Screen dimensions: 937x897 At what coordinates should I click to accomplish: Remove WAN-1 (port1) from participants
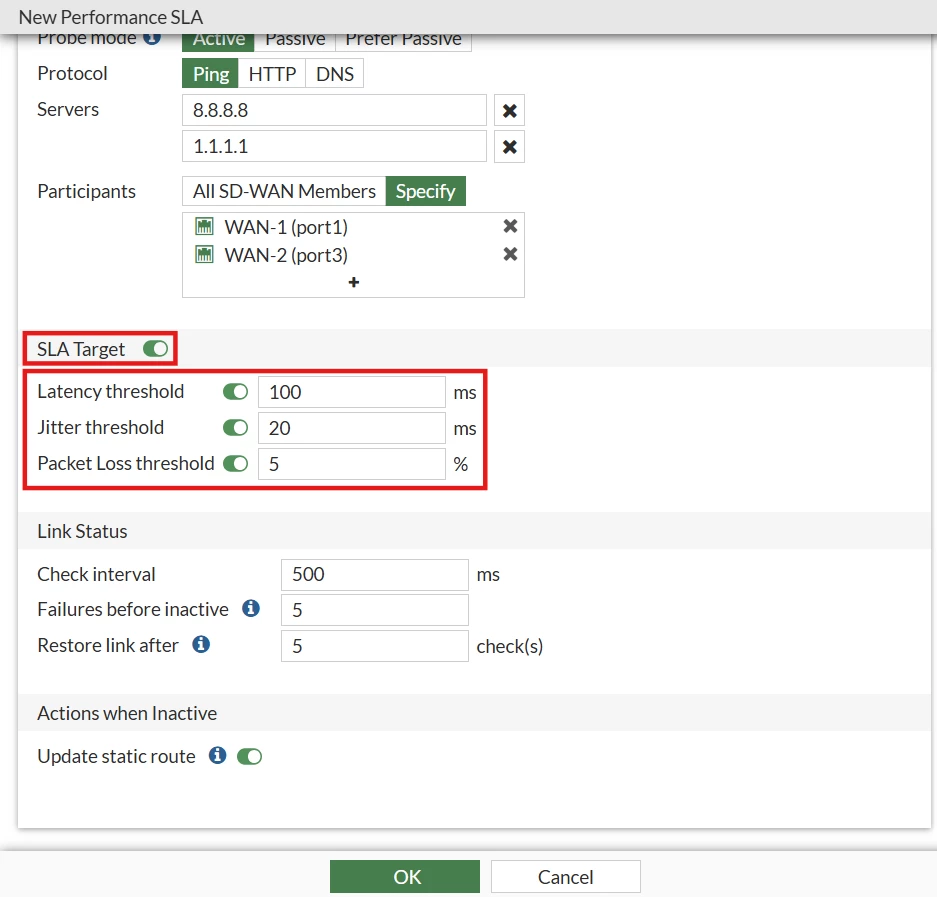pos(510,226)
